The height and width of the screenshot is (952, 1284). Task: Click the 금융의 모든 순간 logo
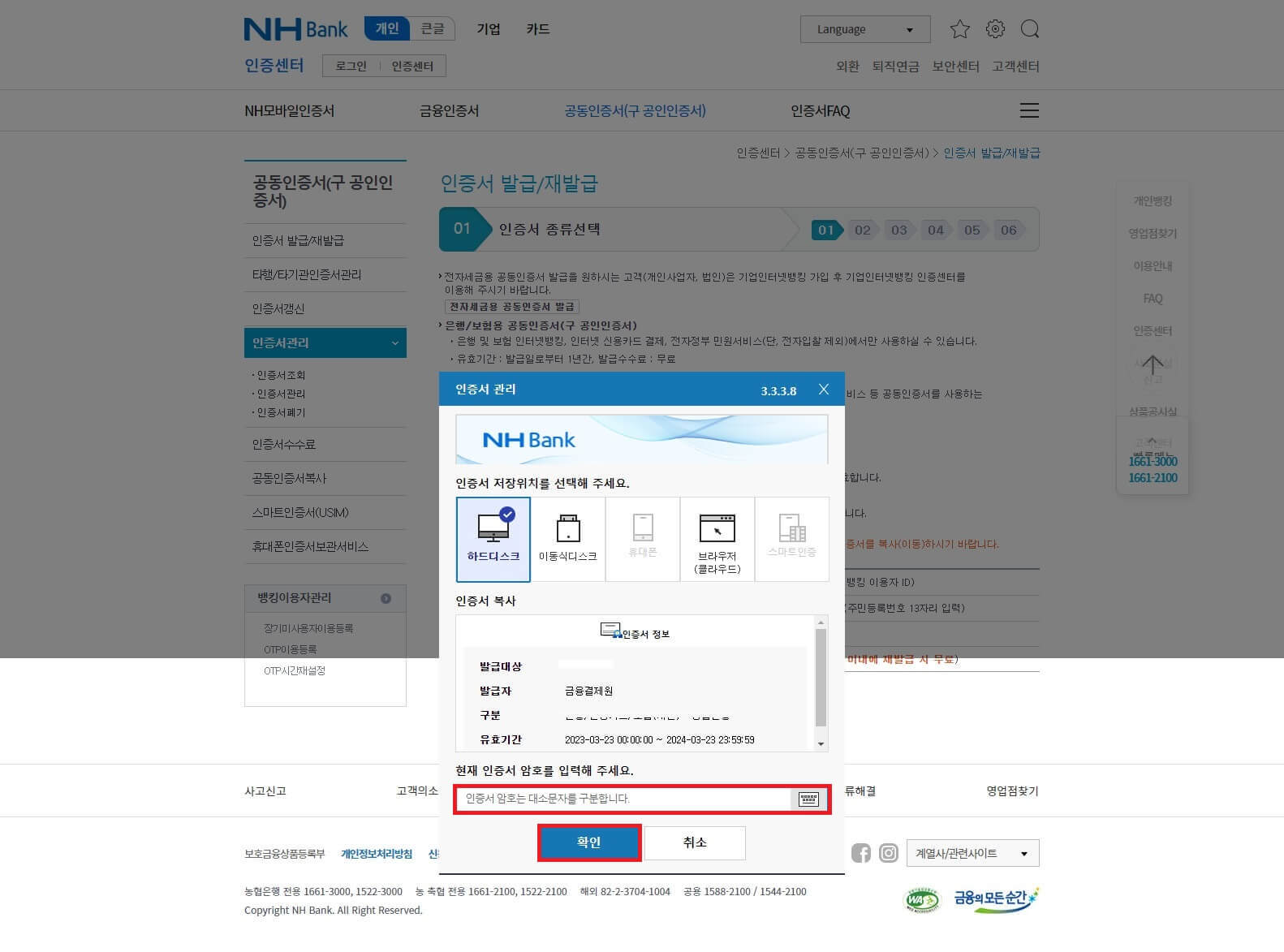pos(996,899)
